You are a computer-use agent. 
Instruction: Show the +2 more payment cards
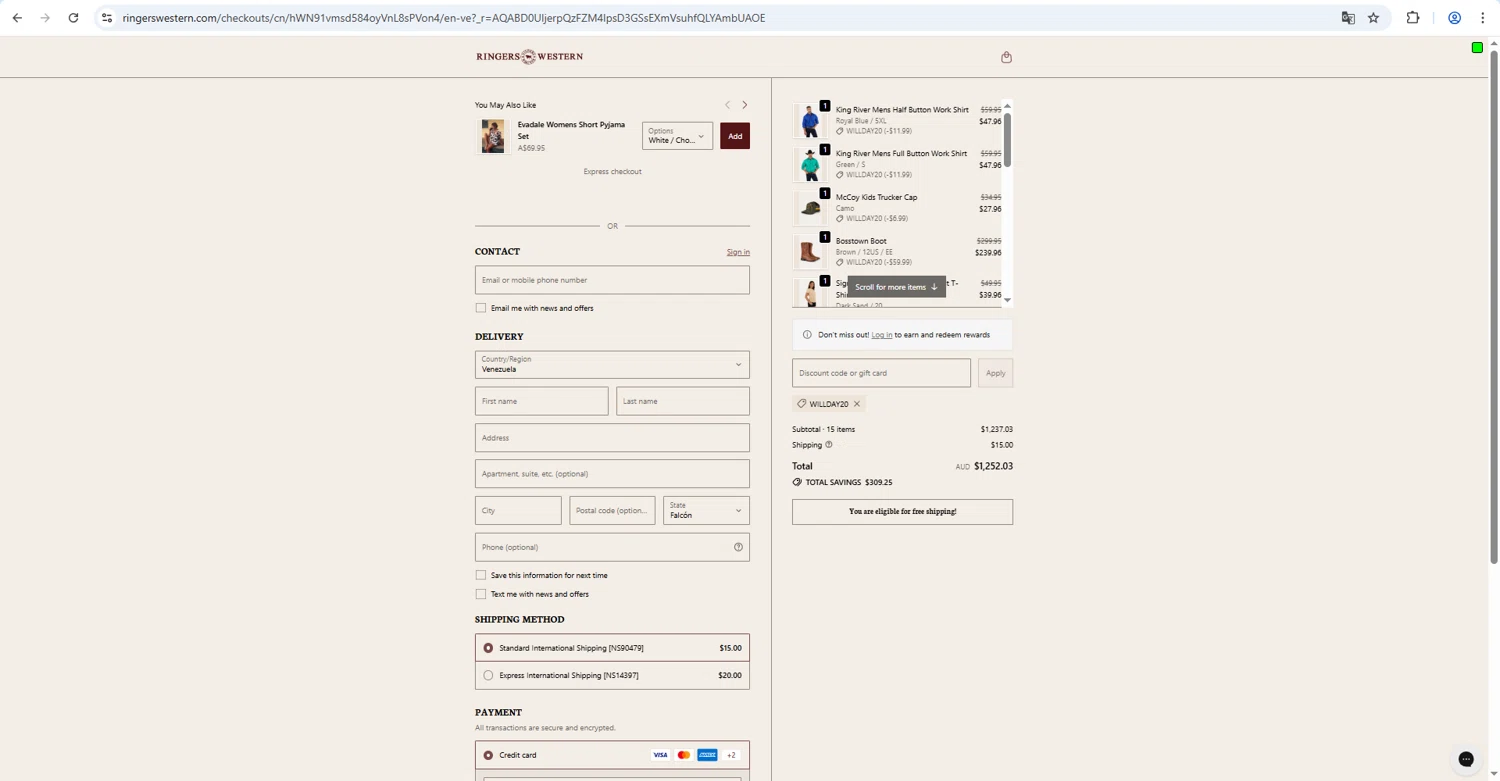(x=731, y=755)
